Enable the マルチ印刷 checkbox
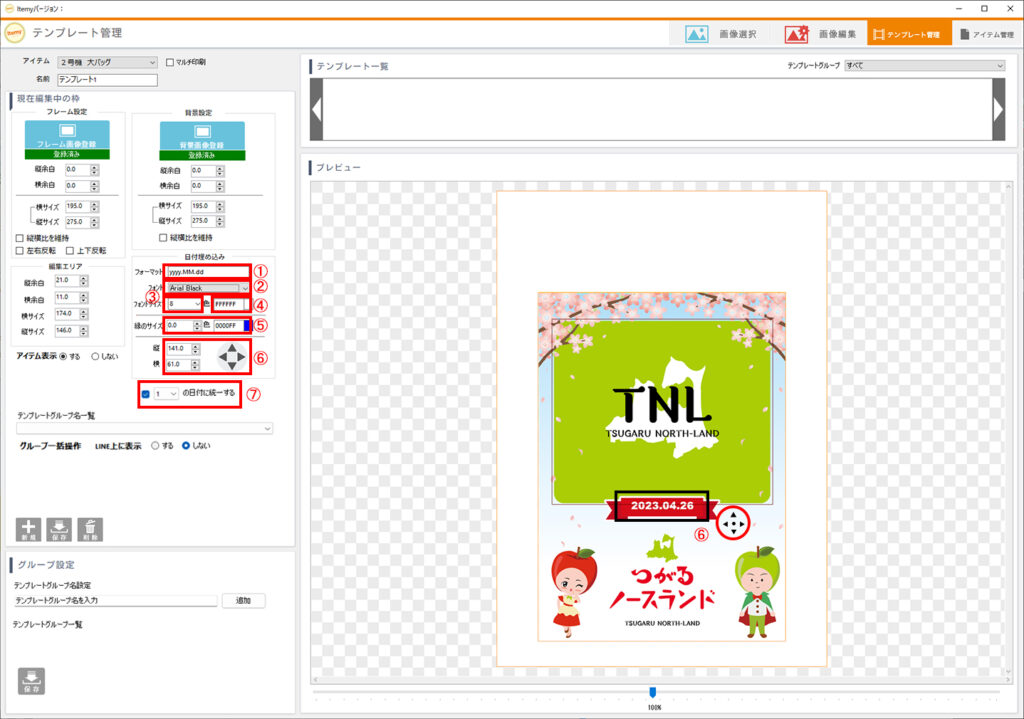The image size is (1024, 719). (169, 62)
